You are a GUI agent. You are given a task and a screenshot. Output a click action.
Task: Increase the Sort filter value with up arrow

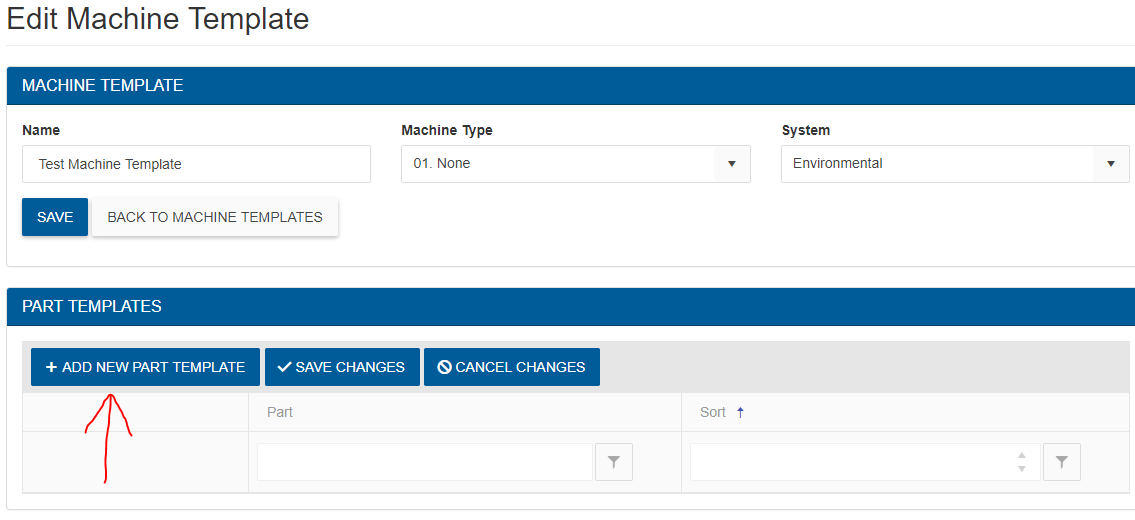click(x=1021, y=456)
